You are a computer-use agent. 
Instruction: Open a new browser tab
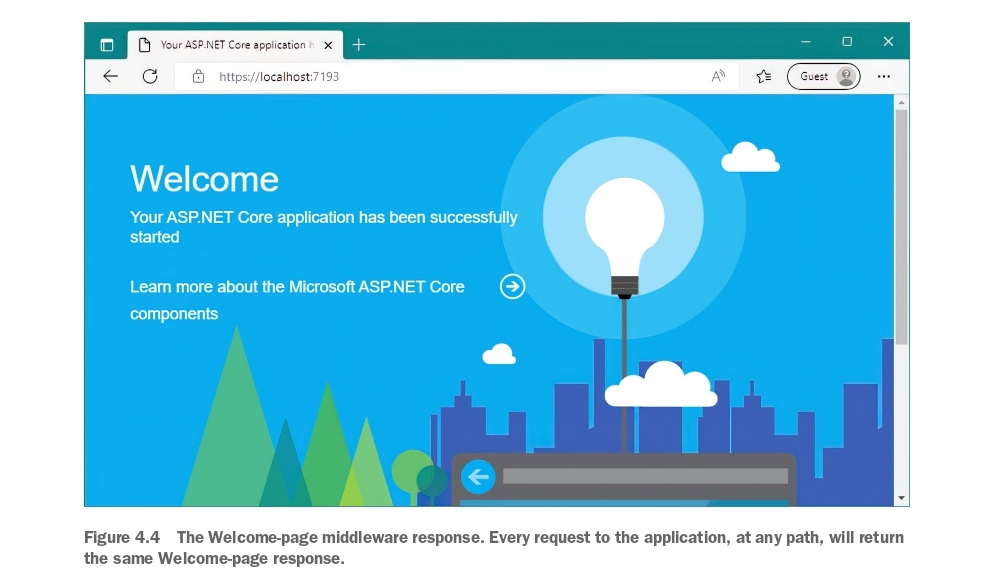coord(359,45)
